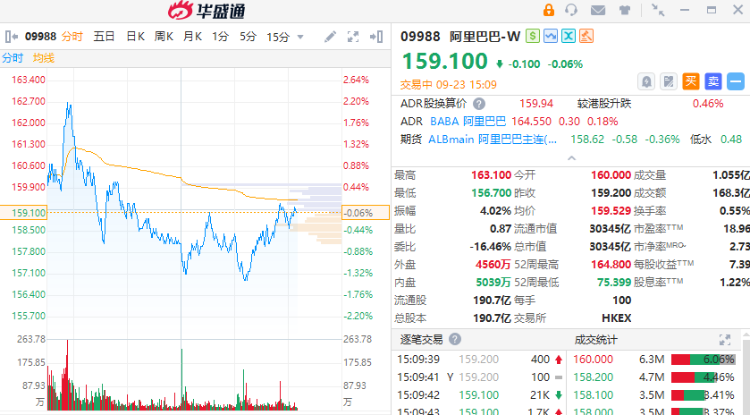This screenshot has width=750, height=415.
Task: Click the 159.100 current price label on chart axis
Action: coord(23,212)
